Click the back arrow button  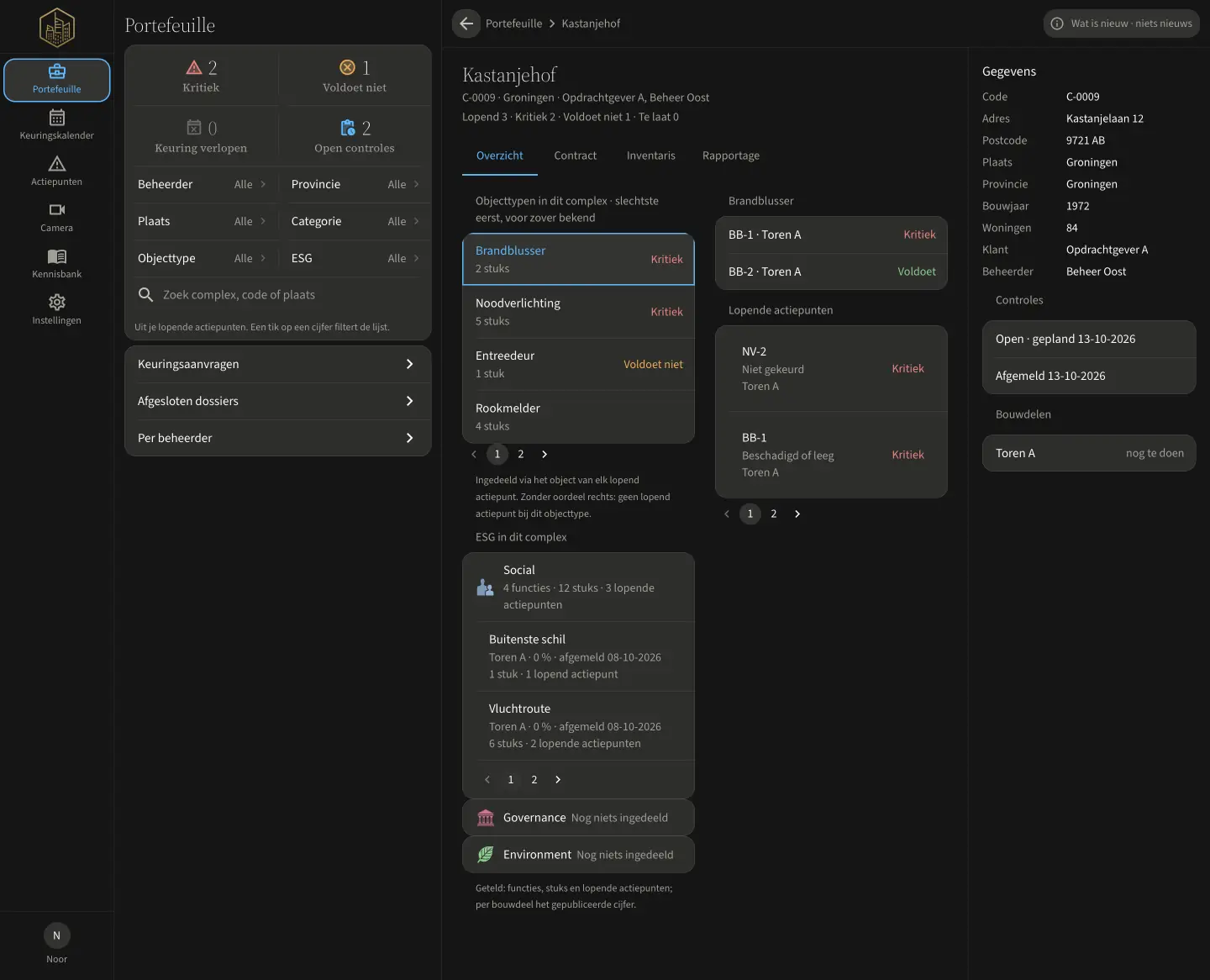pyautogui.click(x=466, y=24)
